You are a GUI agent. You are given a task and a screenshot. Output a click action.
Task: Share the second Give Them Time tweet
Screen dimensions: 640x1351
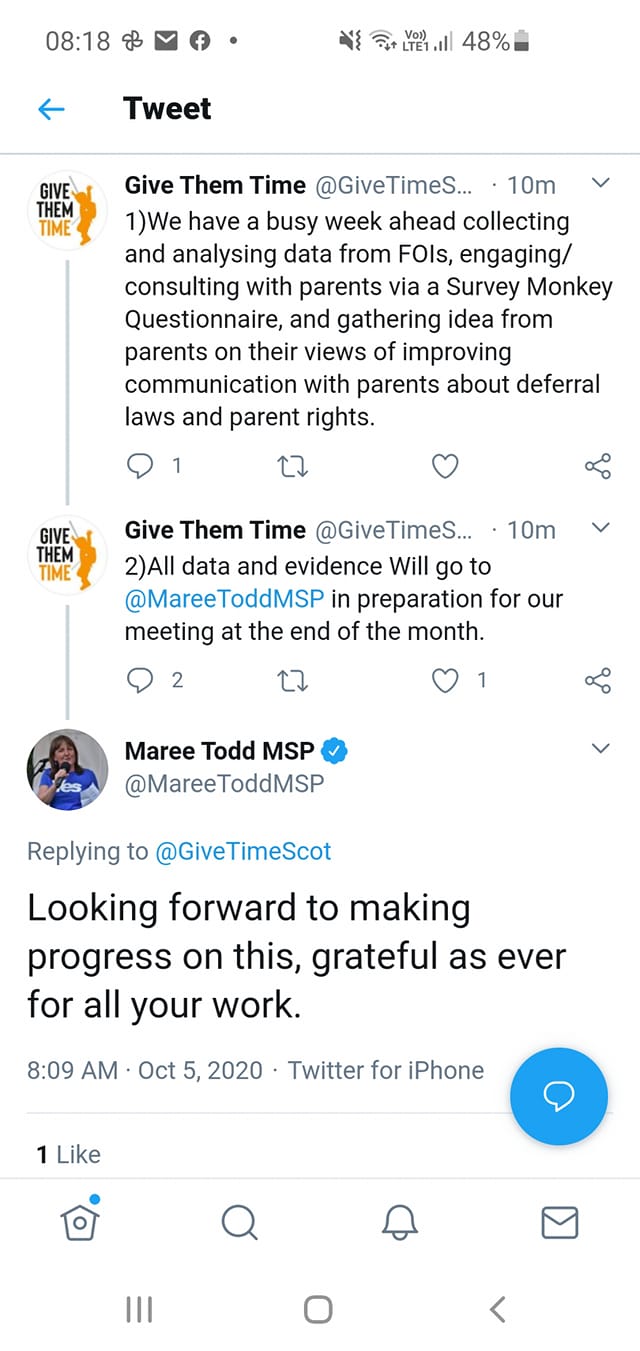click(x=597, y=681)
